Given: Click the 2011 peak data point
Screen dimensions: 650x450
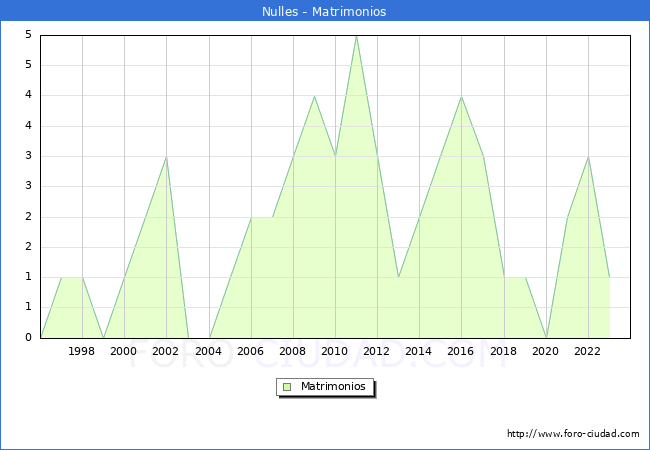Looking at the screenshot, I should click(357, 36).
